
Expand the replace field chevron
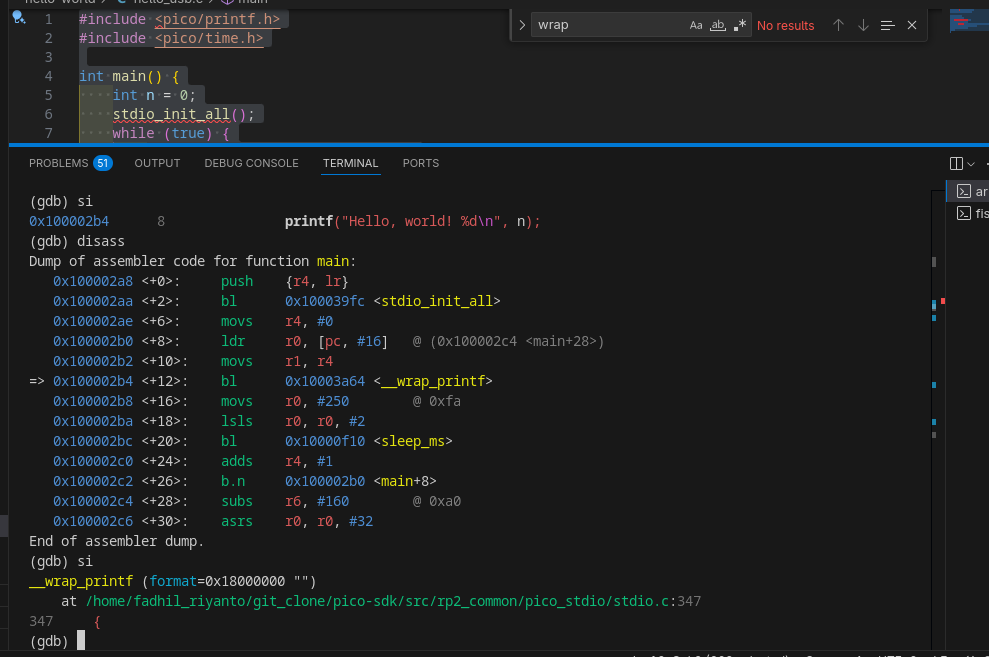coord(522,25)
